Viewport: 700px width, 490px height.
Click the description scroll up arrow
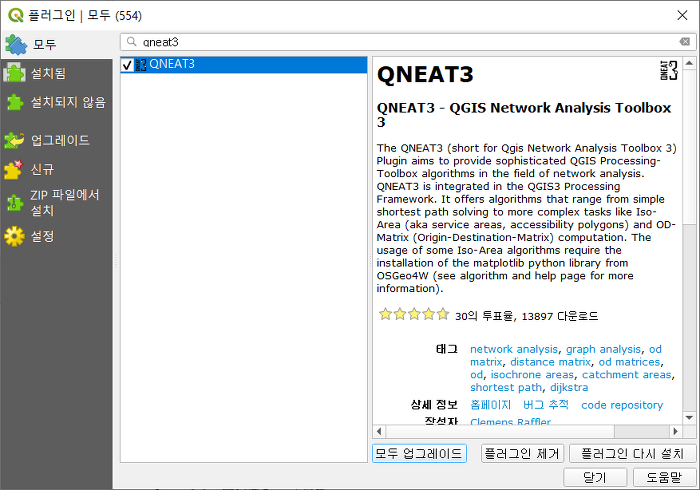(689, 63)
